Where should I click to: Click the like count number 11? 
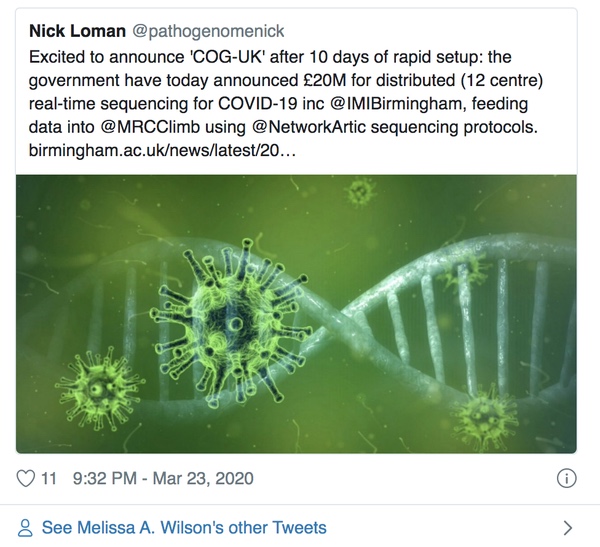coord(48,477)
